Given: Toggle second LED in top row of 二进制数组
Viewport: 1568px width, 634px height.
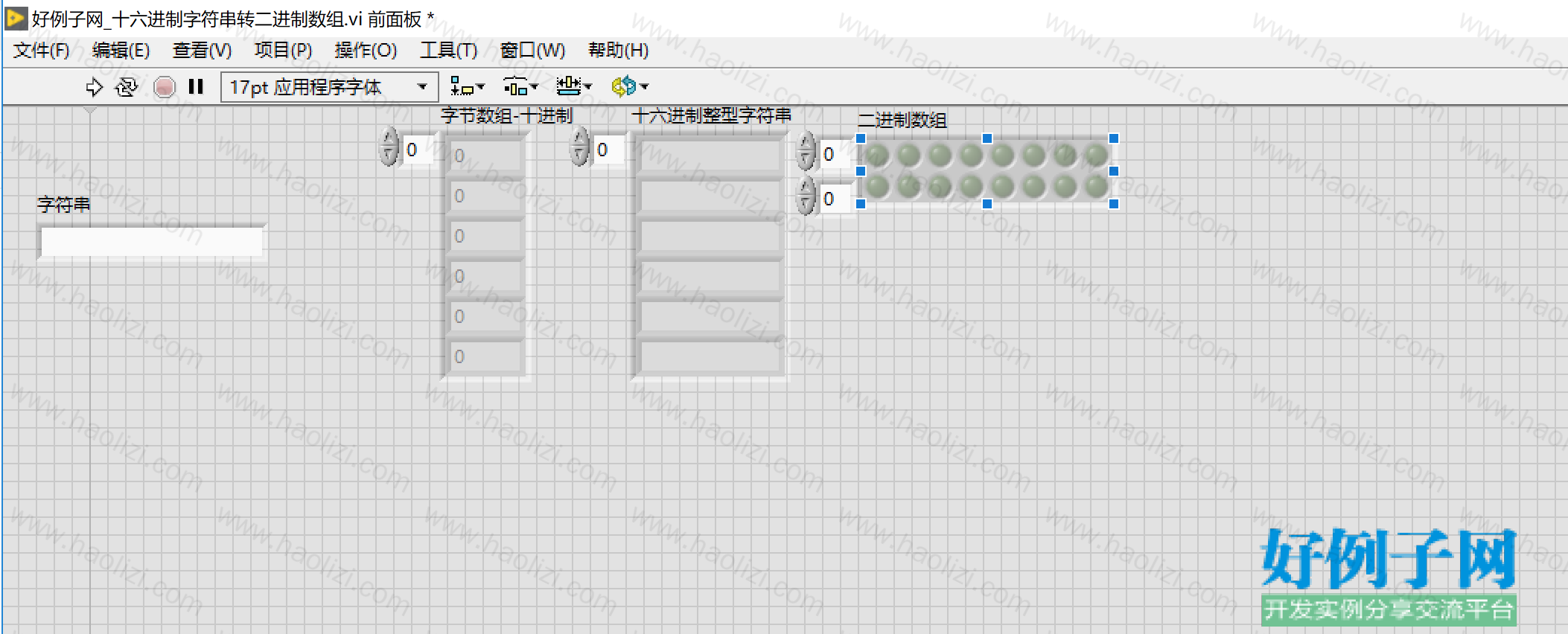Looking at the screenshot, I should click(909, 156).
